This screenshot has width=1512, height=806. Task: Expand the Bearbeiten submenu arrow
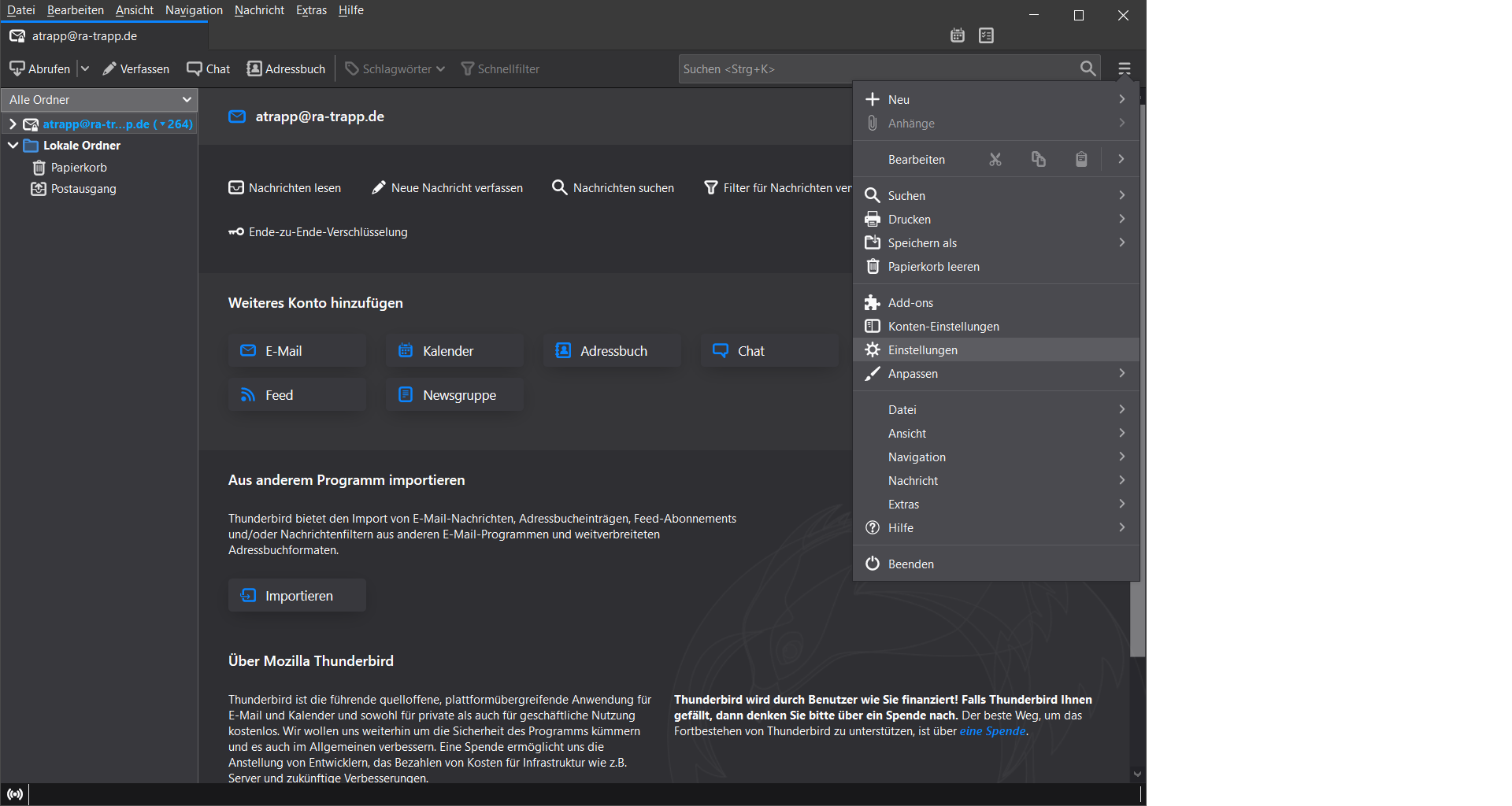1121,159
